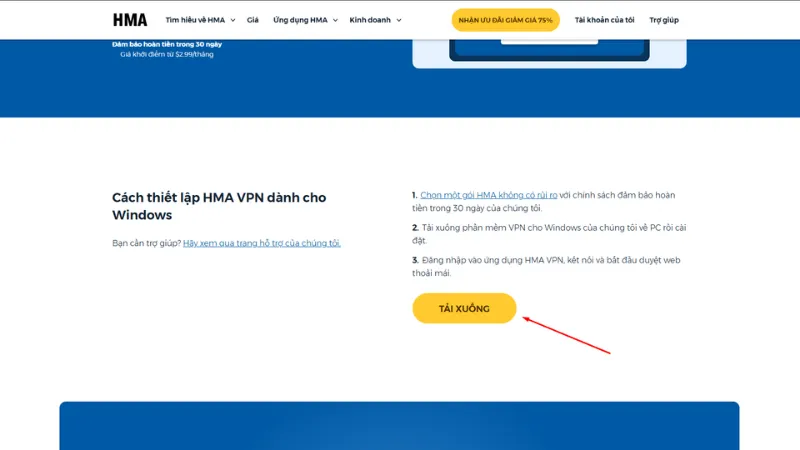Screen dimensions: 800x450
Task: Click NHẬN ƯU ĐÃI GIẢM GIÁ 75% button
Action: click(506, 20)
